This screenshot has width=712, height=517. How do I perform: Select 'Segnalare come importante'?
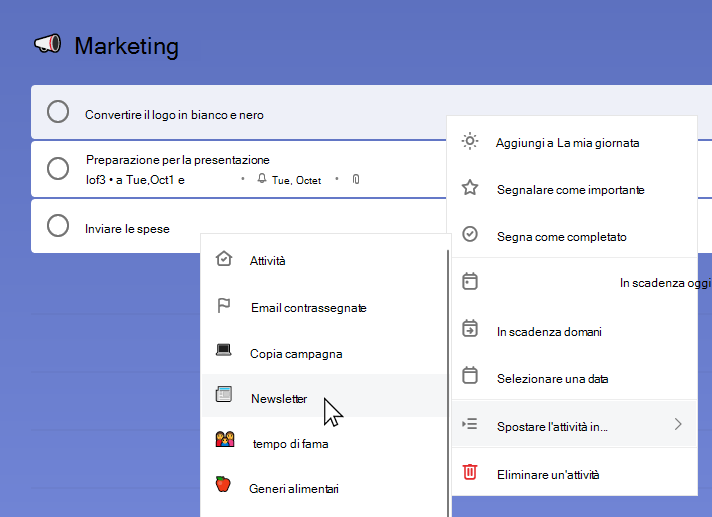tap(572, 189)
